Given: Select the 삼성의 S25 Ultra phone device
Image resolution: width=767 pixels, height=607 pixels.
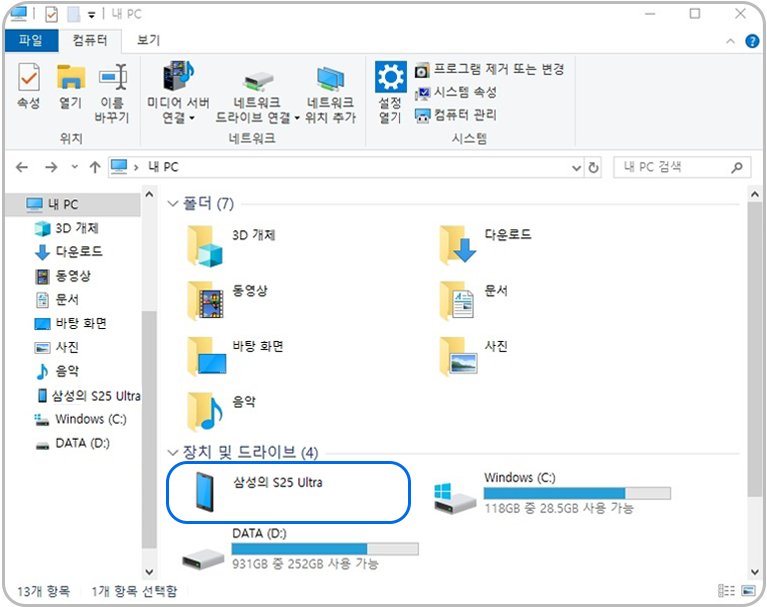Looking at the screenshot, I should (288, 493).
